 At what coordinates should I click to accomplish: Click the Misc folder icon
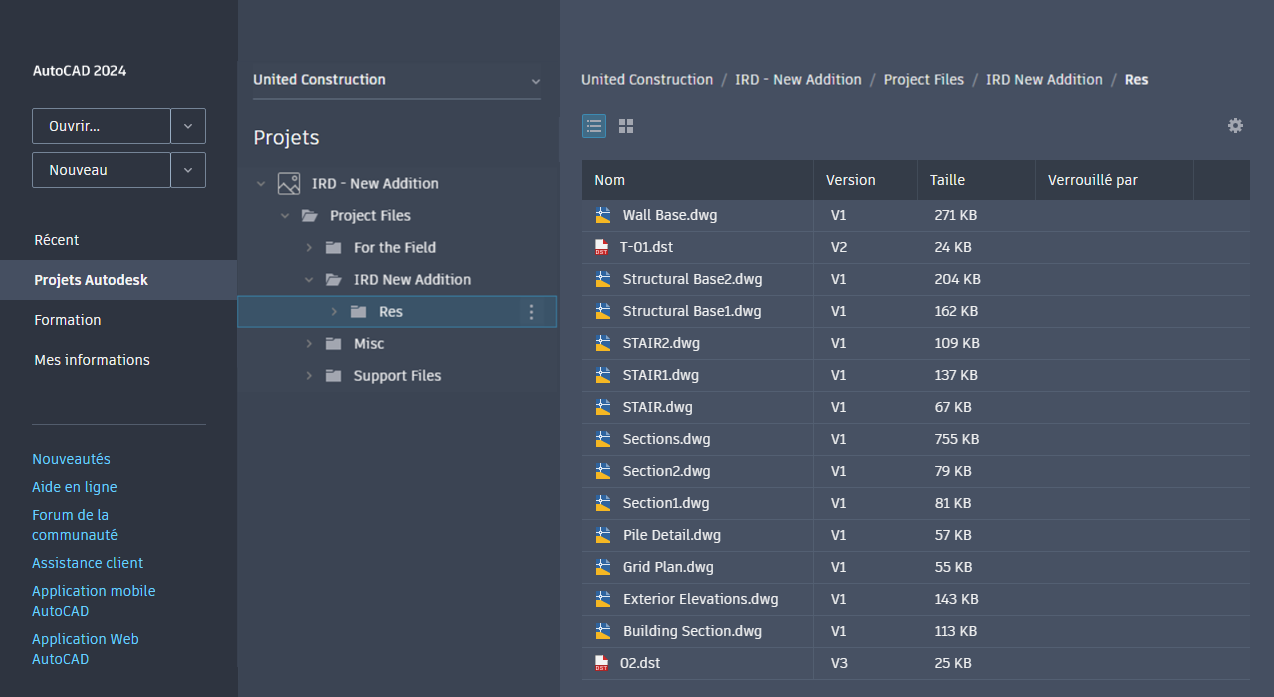[x=334, y=343]
